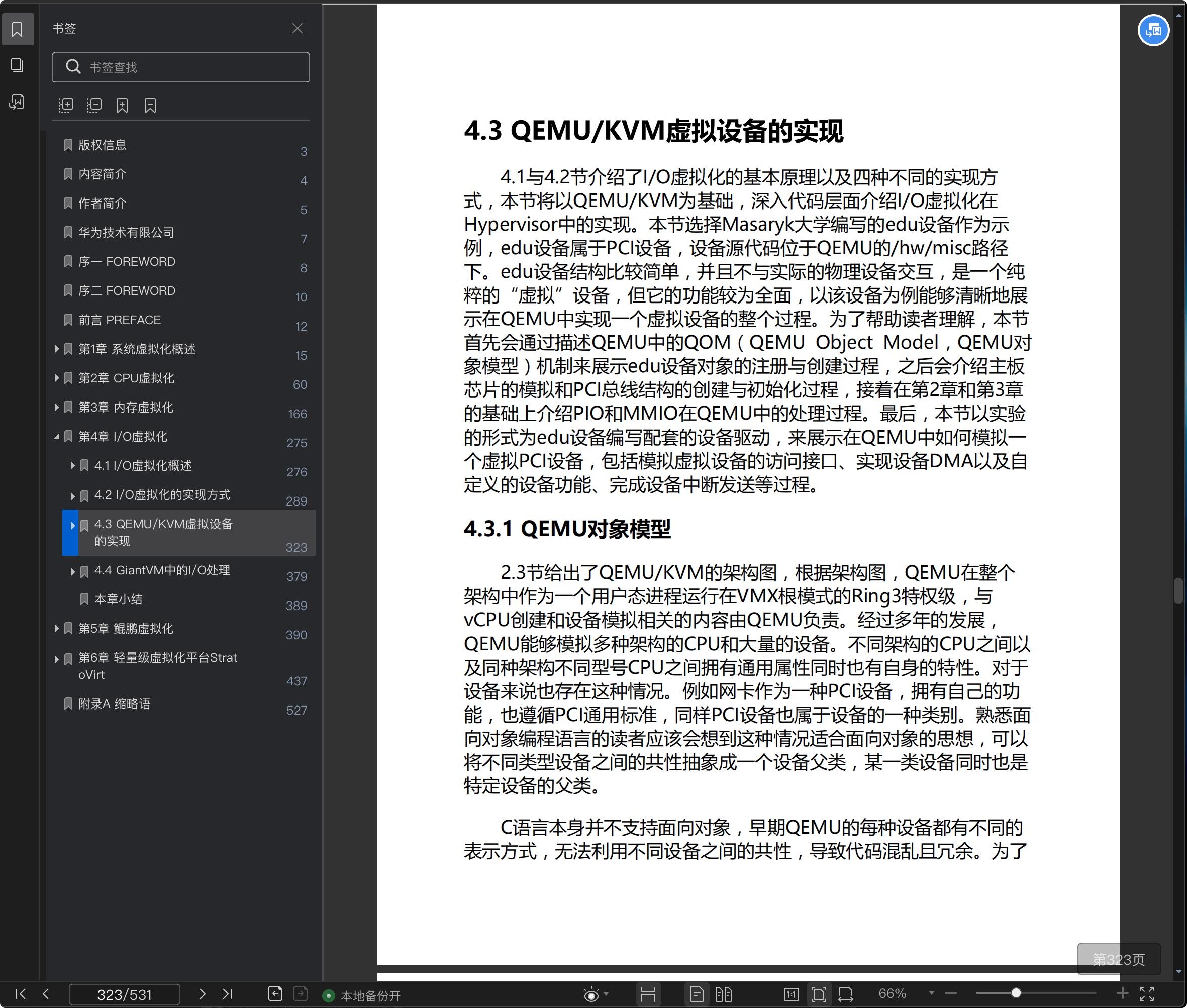The image size is (1187, 1008).
Task: Click the add bookmark icon
Action: click(x=122, y=105)
